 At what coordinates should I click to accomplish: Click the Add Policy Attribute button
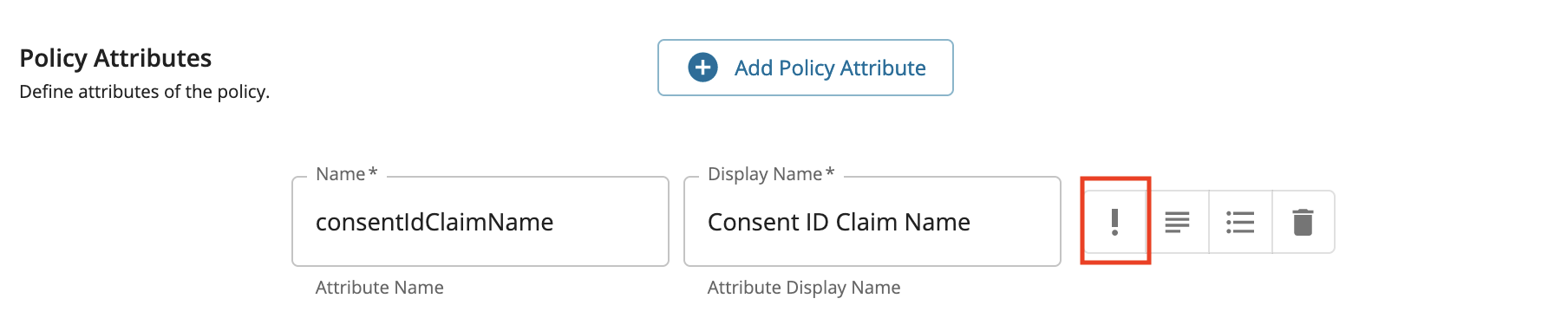coord(805,68)
